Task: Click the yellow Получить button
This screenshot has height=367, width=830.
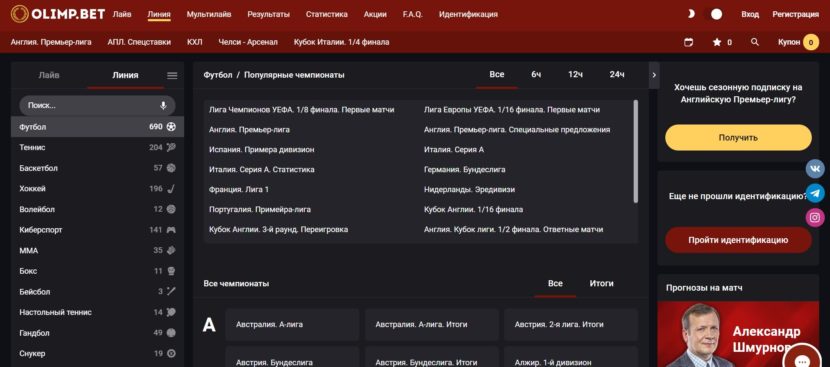Action: point(738,138)
